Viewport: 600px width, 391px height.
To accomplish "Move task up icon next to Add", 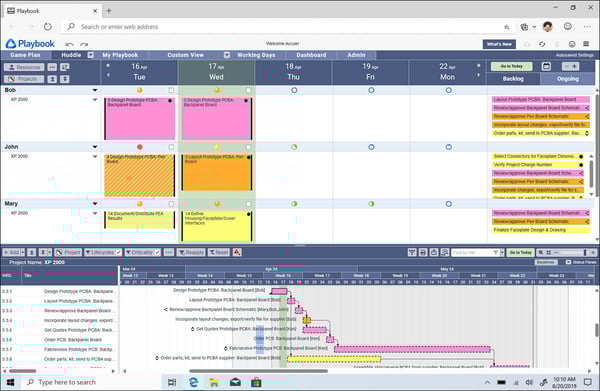I will (32, 253).
